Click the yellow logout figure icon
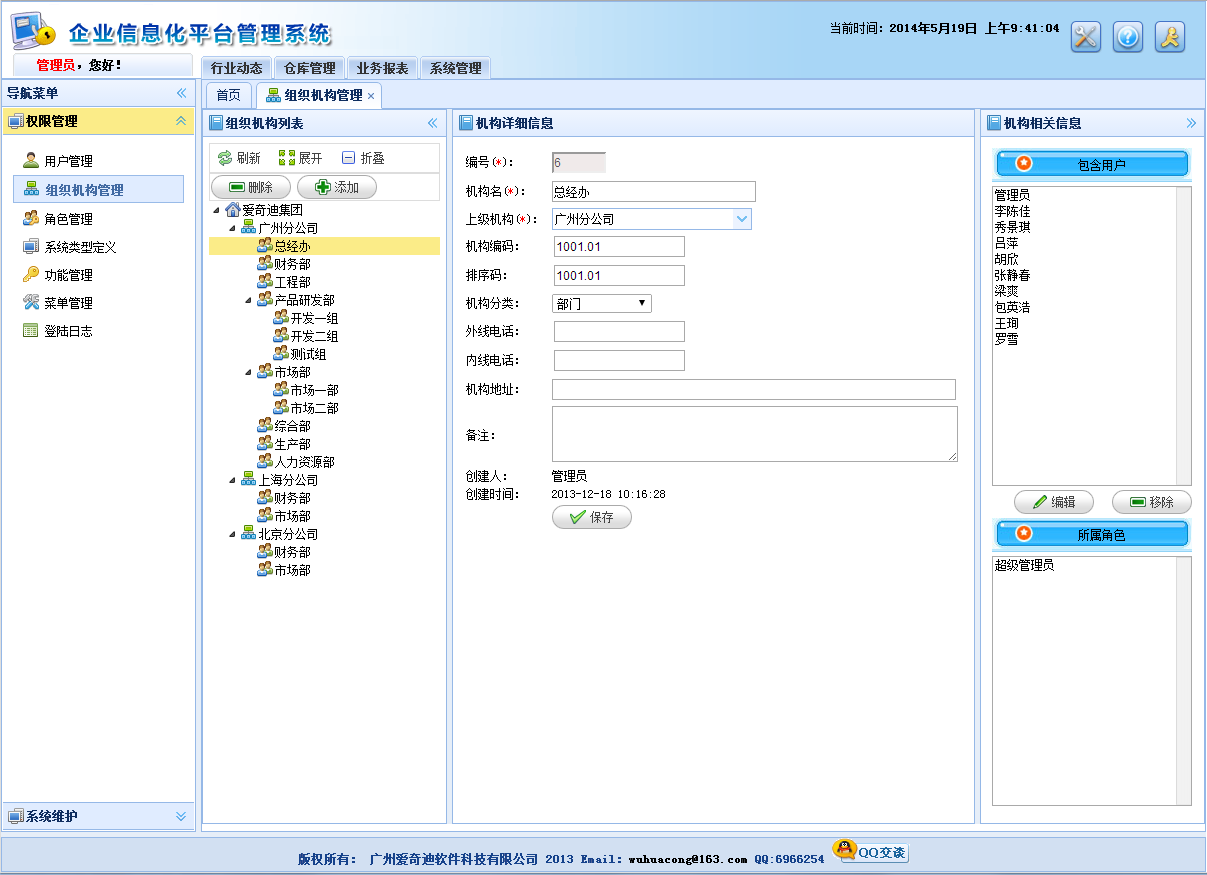The image size is (1207, 875). tap(1170, 37)
